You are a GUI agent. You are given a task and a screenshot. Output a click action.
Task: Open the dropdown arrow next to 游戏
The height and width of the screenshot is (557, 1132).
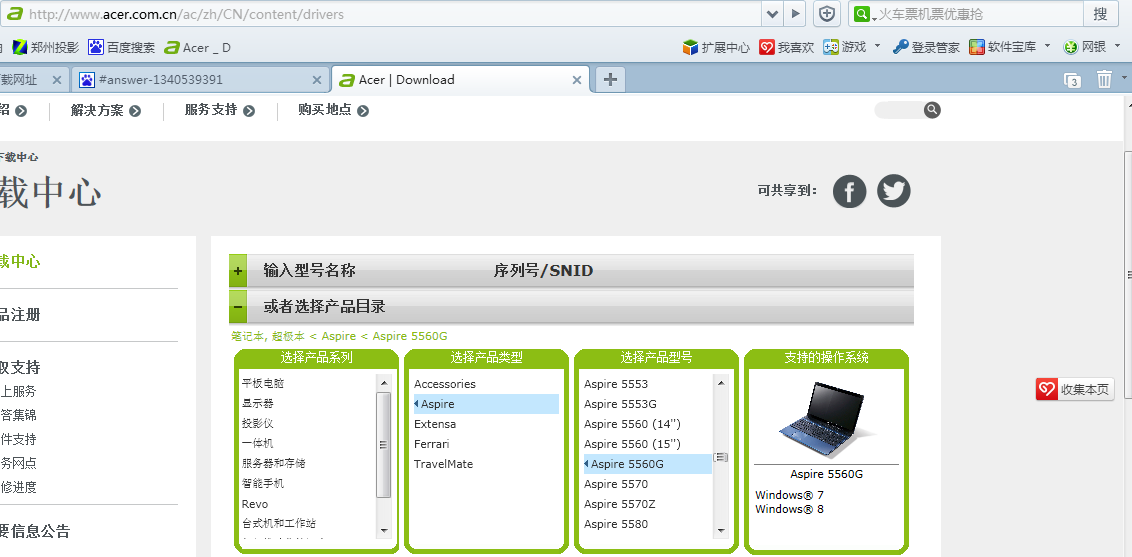pos(877,47)
